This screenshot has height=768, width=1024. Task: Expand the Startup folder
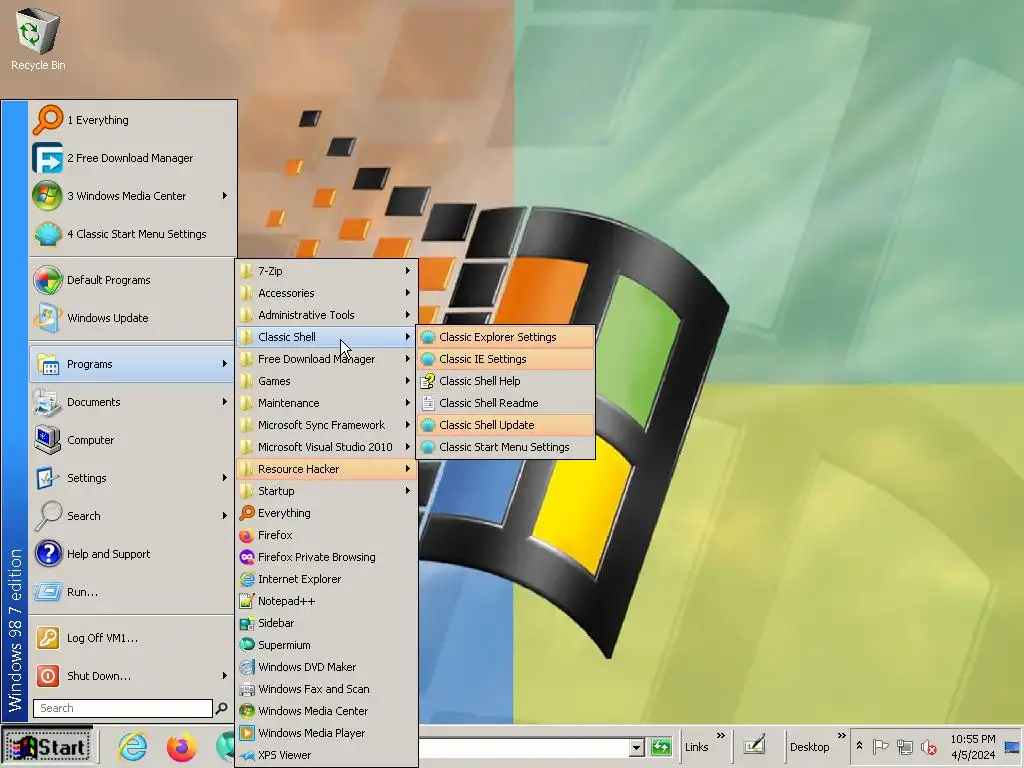click(x=327, y=491)
